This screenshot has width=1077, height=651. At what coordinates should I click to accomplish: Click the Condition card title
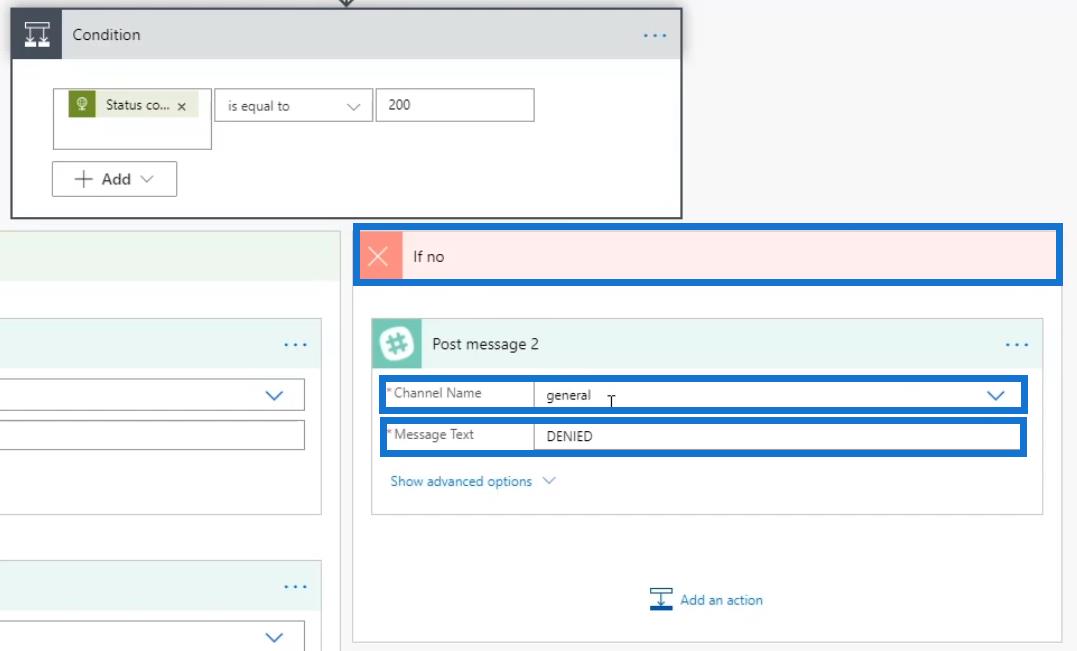coord(106,34)
